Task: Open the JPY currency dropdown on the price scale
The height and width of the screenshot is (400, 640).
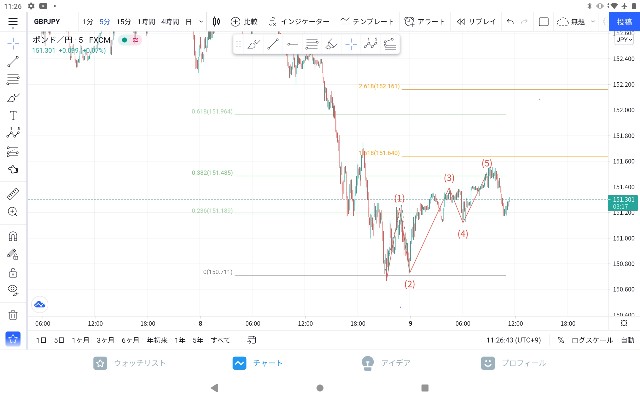Action: pyautogui.click(x=624, y=40)
